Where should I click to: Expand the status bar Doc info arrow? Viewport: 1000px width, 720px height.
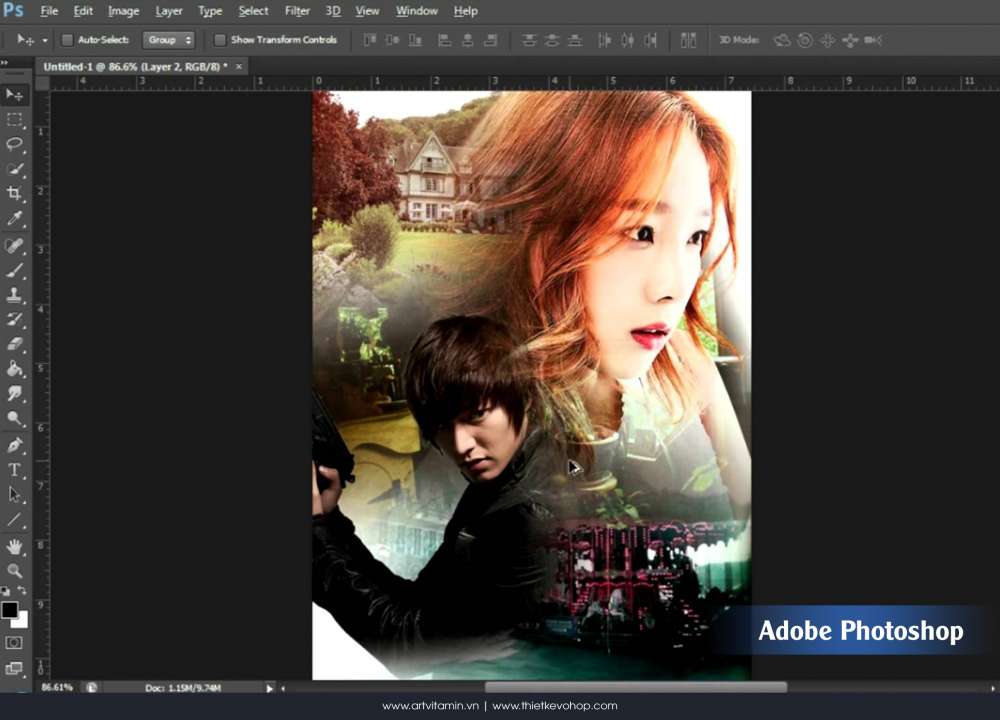coord(269,688)
